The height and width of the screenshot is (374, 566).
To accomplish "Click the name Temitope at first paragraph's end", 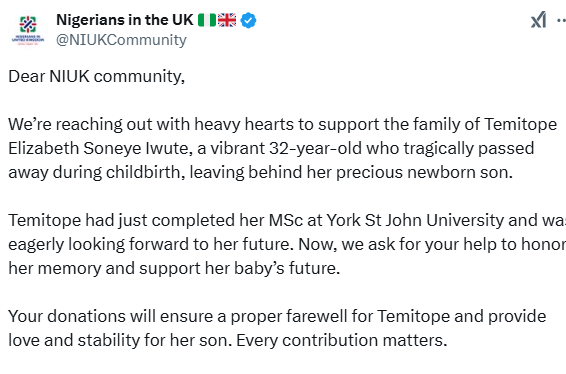I will 520,124.
